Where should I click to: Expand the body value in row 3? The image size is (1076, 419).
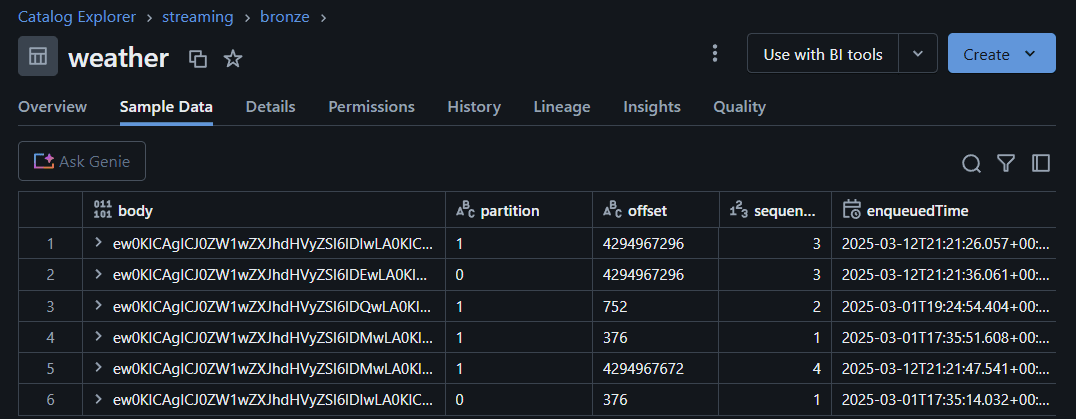point(99,306)
